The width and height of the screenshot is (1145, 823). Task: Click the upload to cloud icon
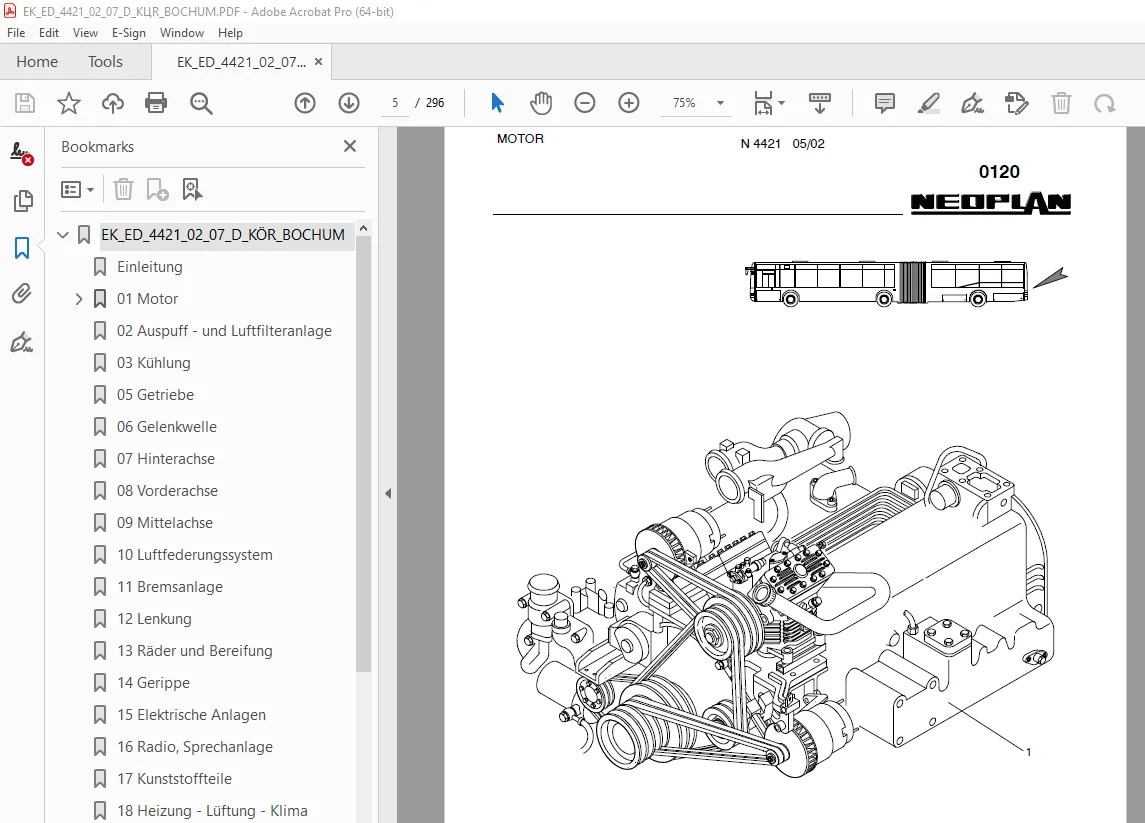pyautogui.click(x=112, y=103)
